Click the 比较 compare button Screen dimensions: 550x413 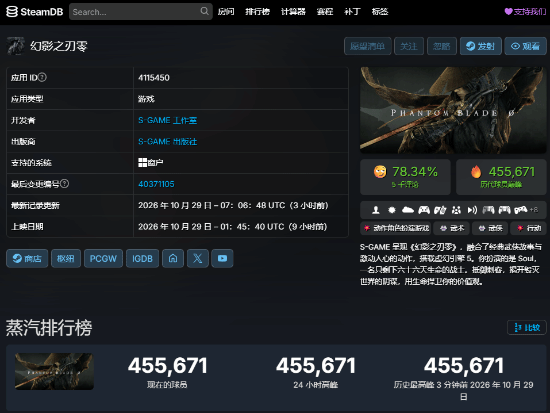527,327
